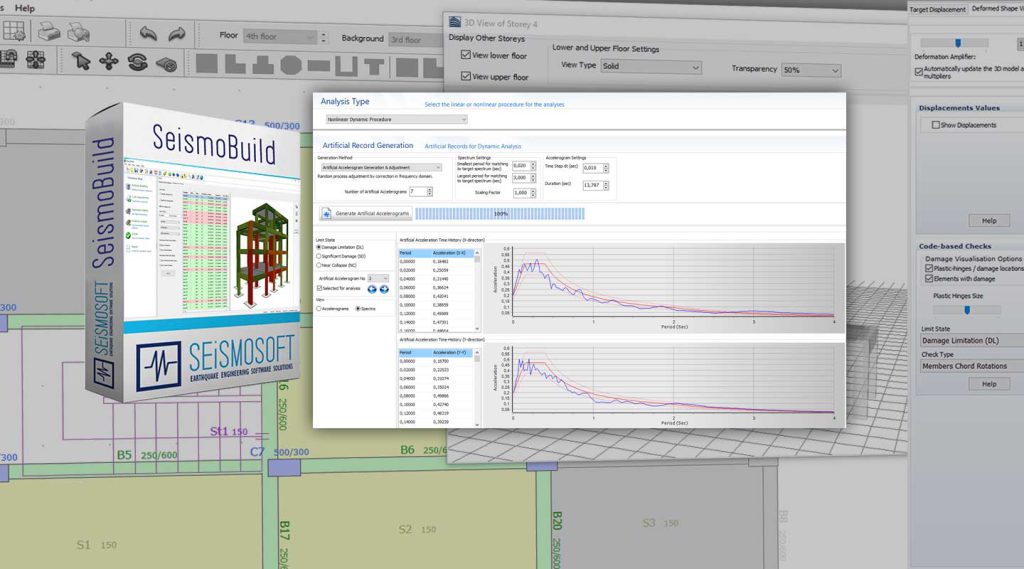Open Check Type dropdown Members Chord Rotations
Screen dimensions: 1024x569
click(x=972, y=366)
